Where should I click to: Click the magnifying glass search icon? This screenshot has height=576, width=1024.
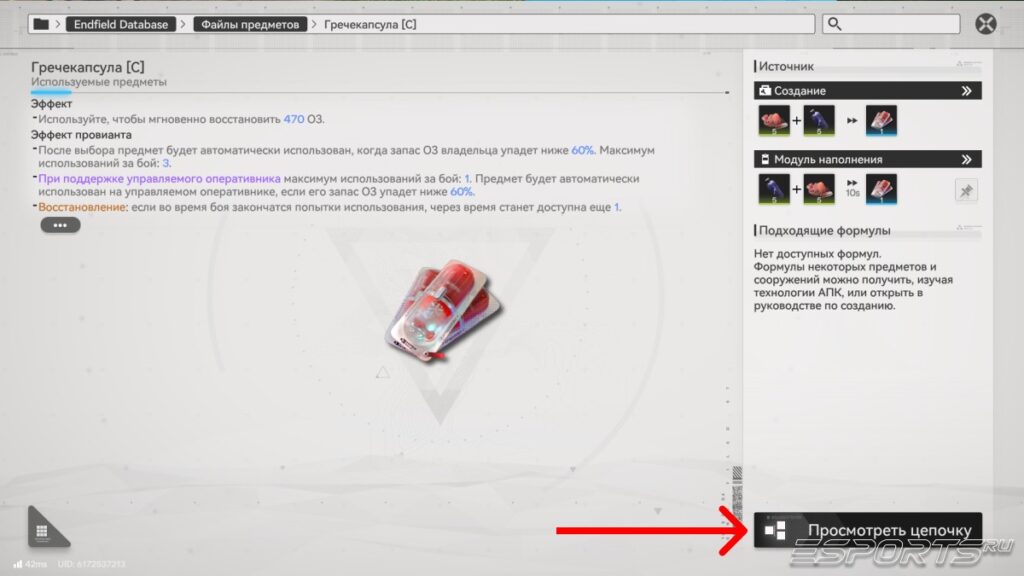point(834,24)
